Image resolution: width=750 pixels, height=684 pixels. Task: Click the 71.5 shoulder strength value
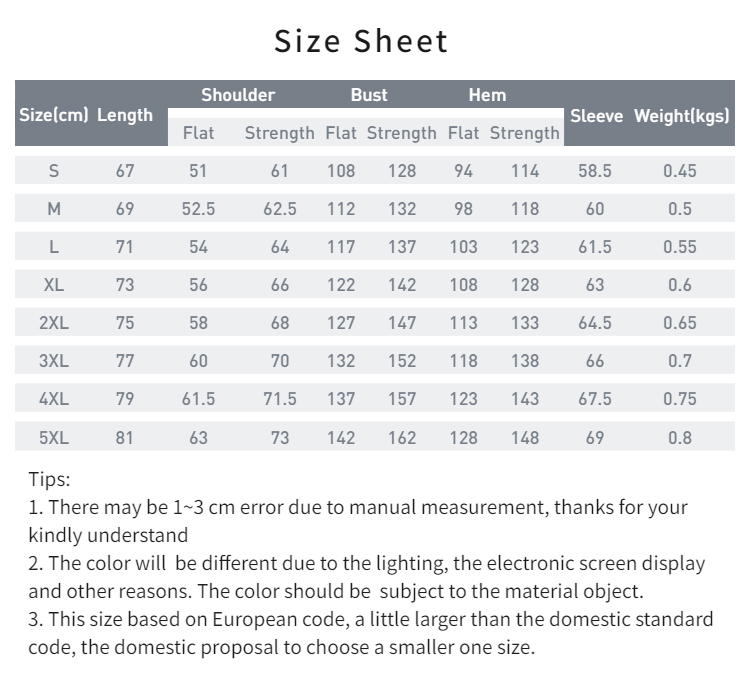tap(280, 399)
